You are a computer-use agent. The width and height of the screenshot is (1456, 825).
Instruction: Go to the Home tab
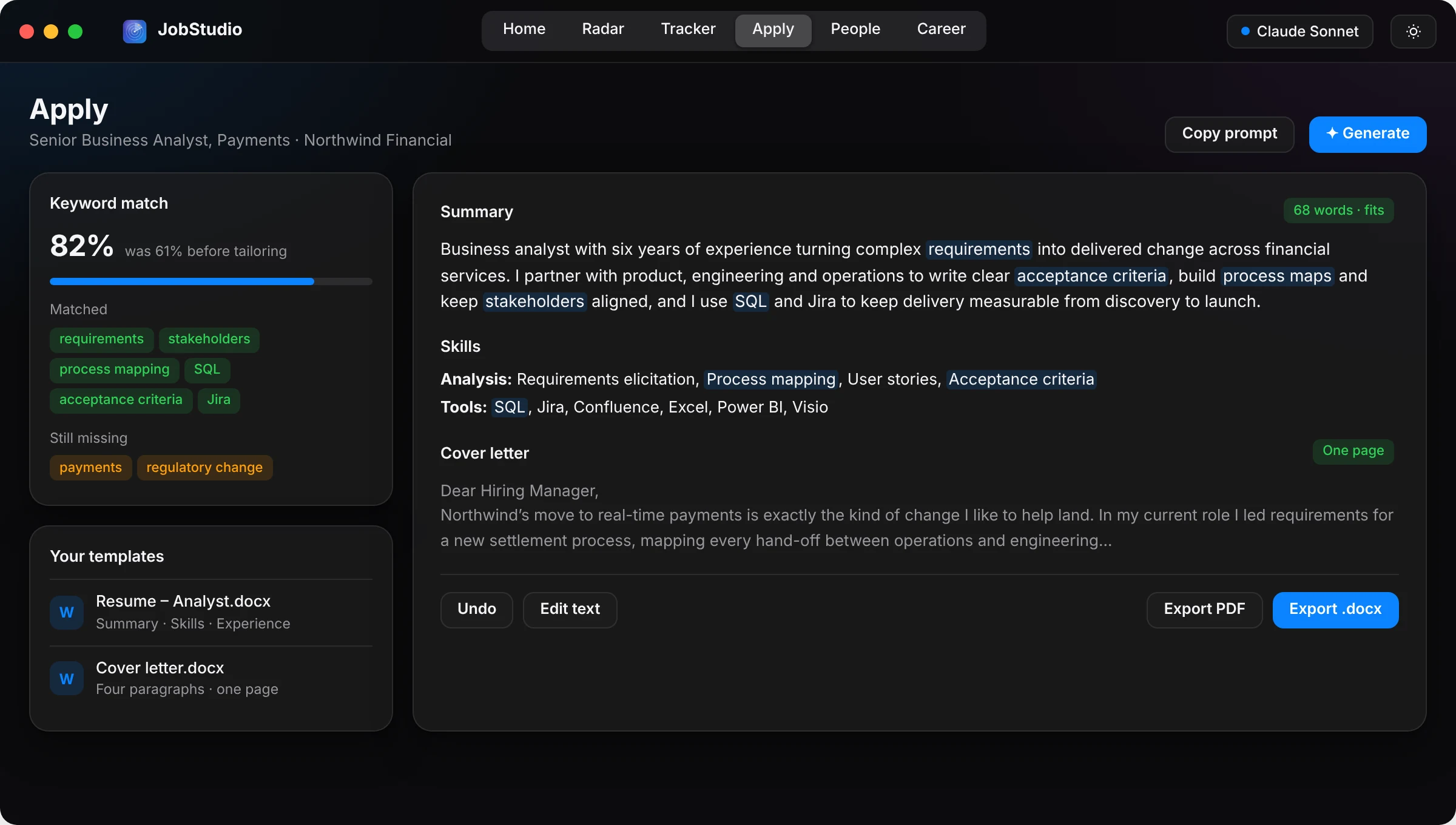(x=524, y=29)
